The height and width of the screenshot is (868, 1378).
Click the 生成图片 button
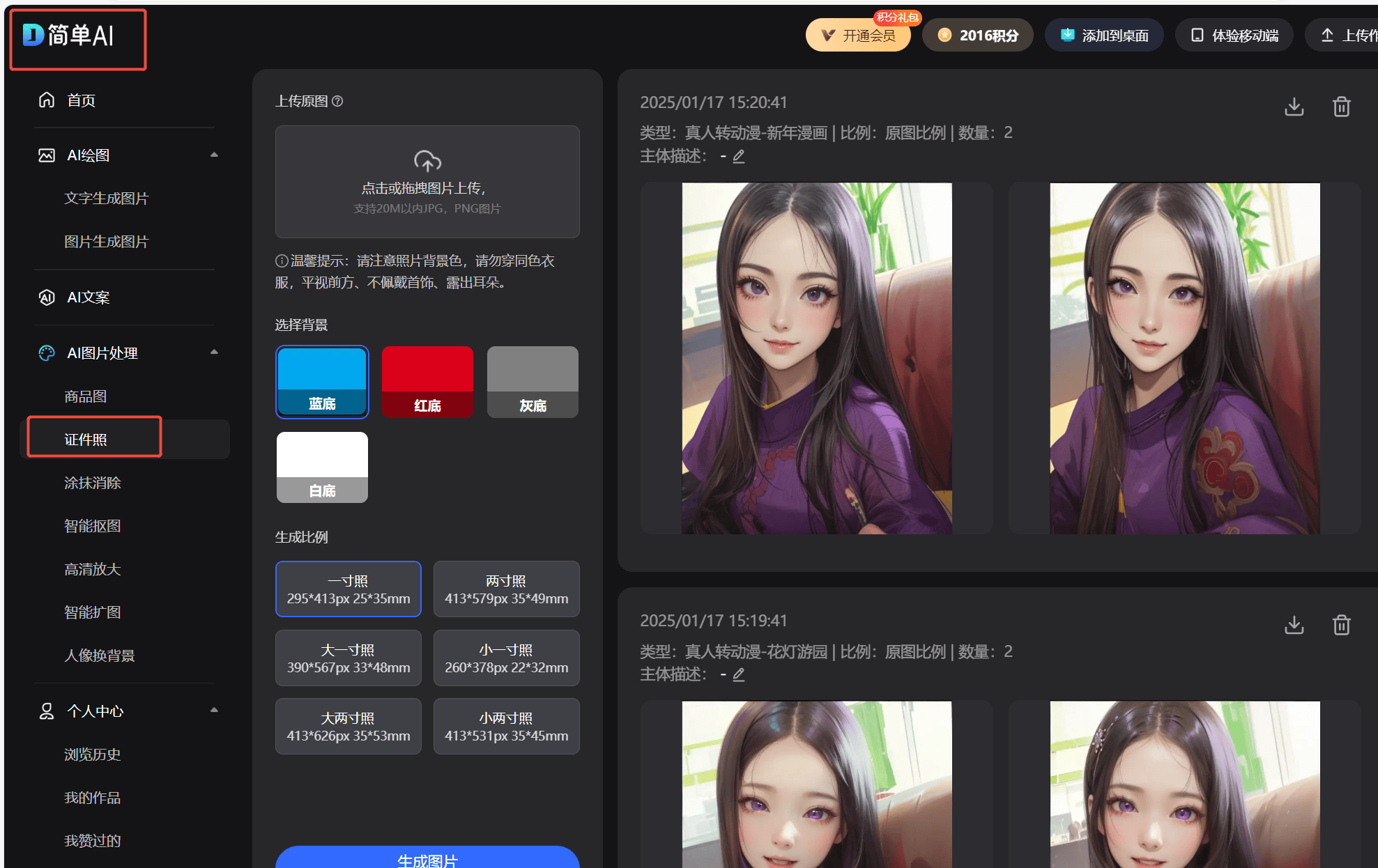427,859
